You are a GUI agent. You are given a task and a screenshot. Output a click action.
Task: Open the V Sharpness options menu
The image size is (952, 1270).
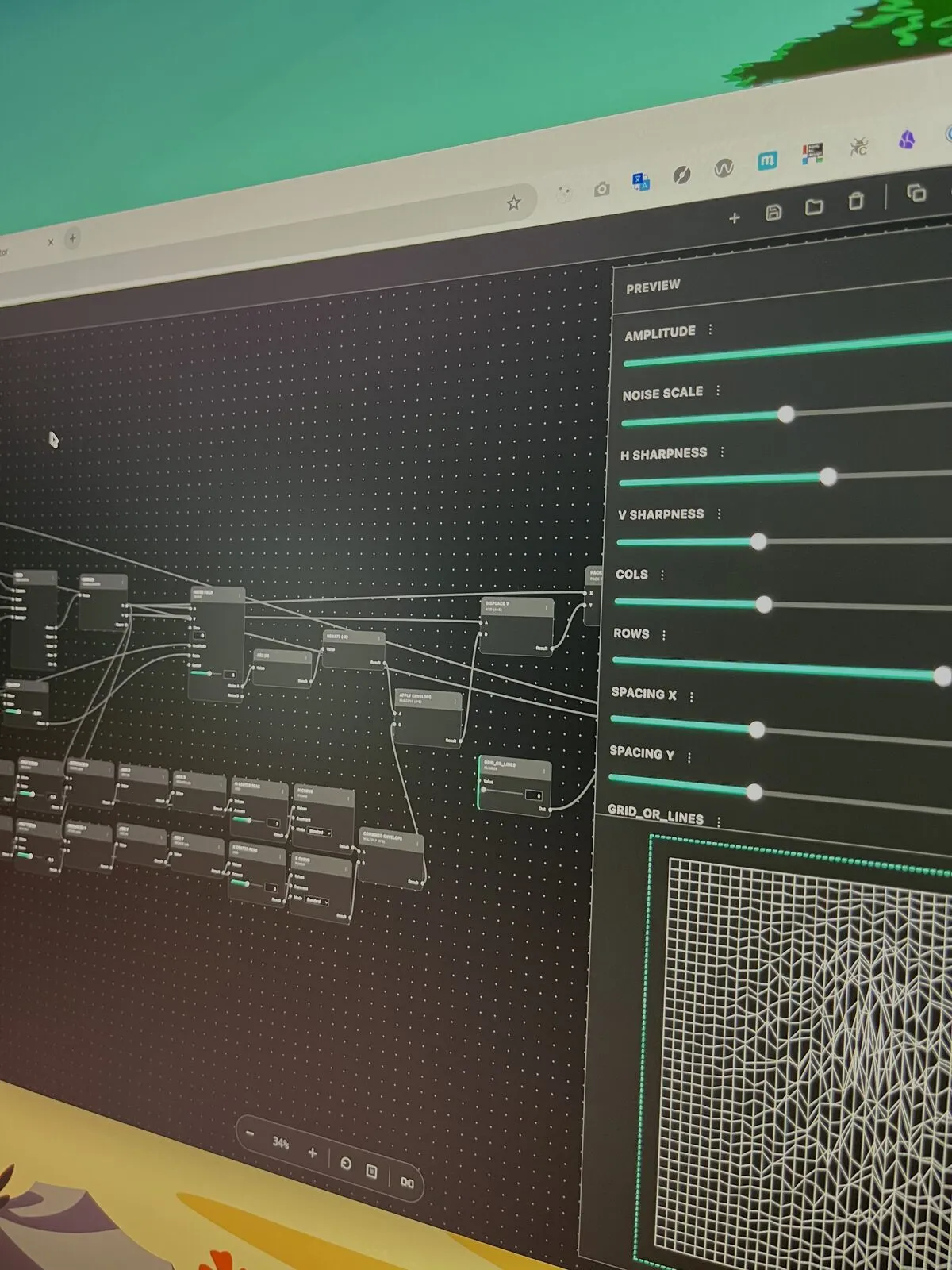tap(720, 514)
